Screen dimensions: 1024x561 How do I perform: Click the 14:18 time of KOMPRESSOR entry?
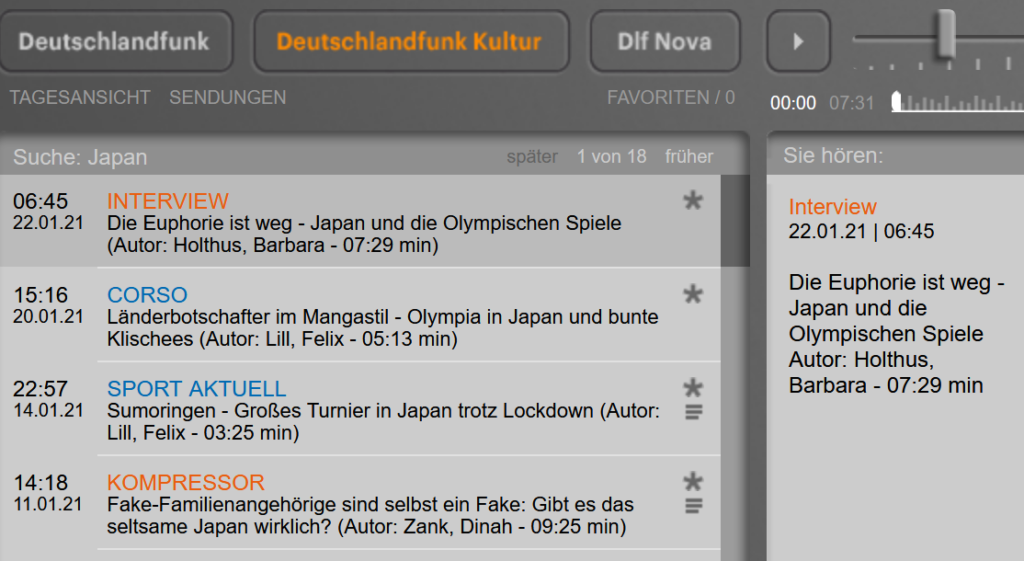40,482
